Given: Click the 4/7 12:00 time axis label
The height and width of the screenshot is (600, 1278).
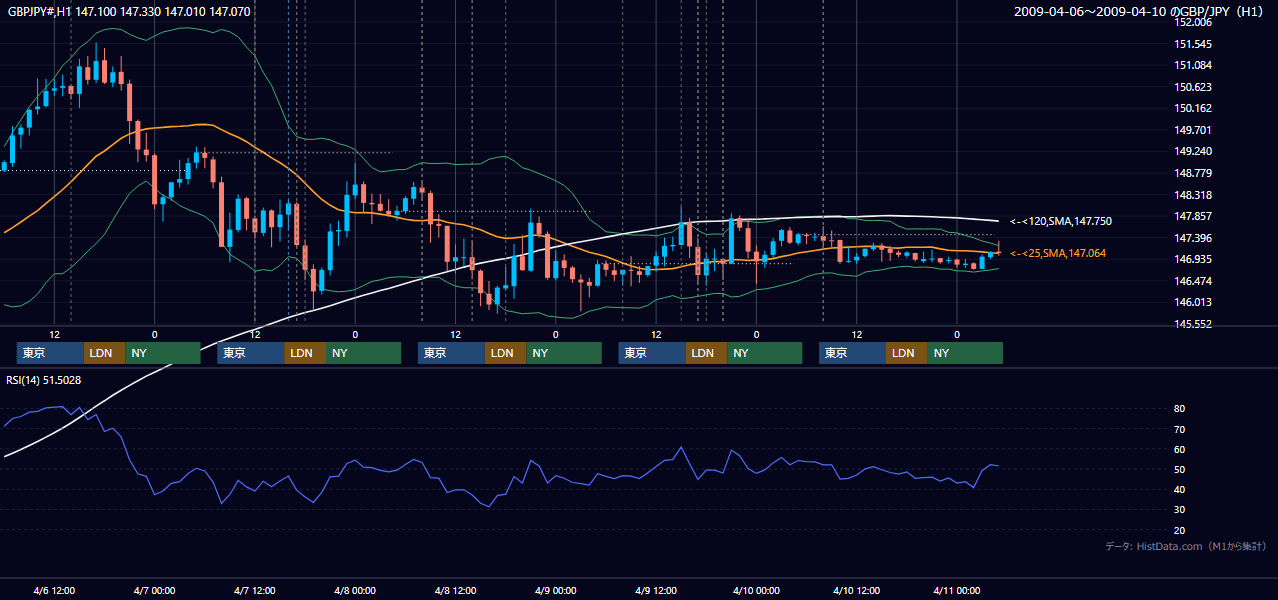Looking at the screenshot, I should coord(255,590).
